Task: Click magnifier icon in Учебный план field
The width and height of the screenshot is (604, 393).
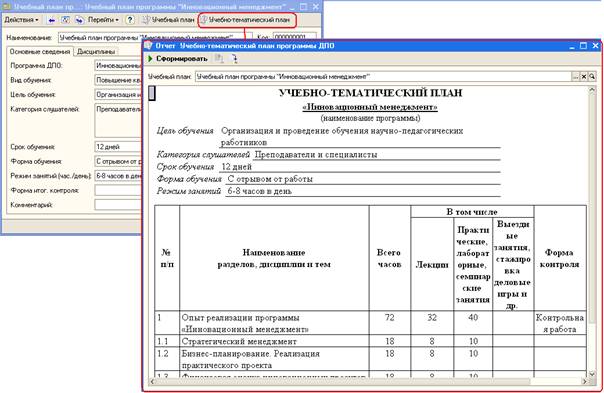Action: 592,77
